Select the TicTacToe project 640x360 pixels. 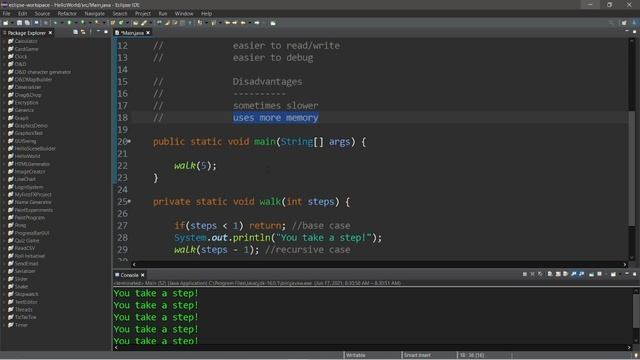click(x=25, y=317)
